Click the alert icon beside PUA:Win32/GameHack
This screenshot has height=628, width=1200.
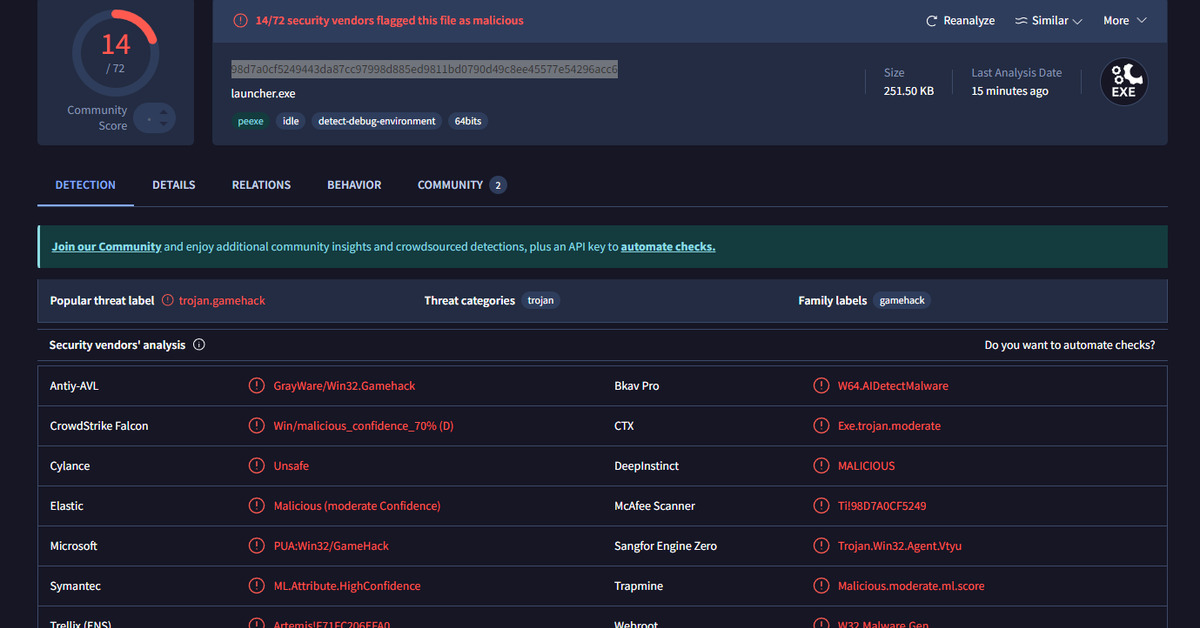257,546
